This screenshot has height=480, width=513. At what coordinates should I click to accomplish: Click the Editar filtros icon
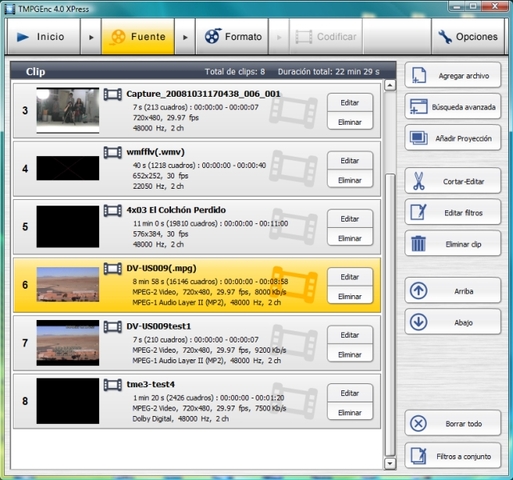click(x=419, y=212)
